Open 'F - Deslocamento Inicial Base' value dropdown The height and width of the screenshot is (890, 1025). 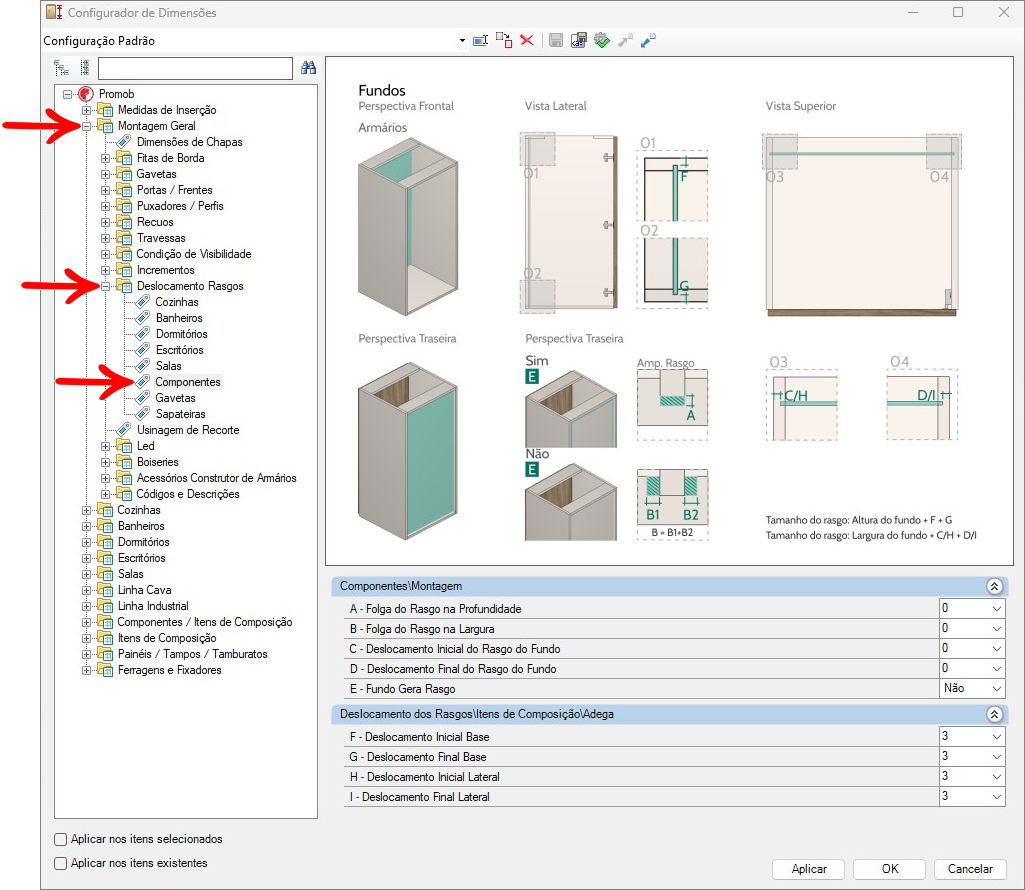tap(996, 737)
